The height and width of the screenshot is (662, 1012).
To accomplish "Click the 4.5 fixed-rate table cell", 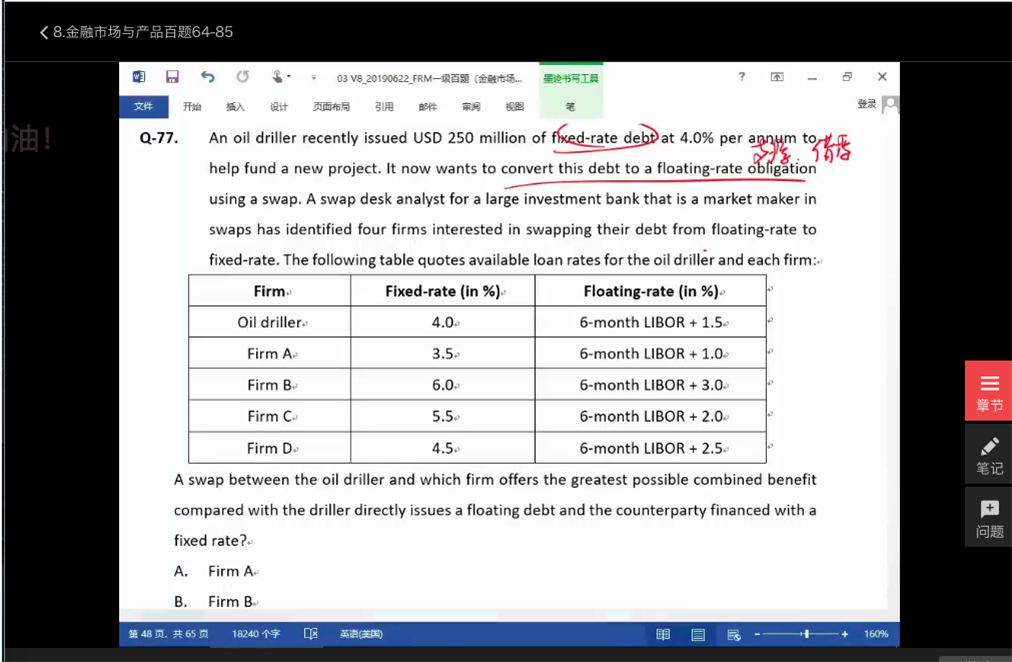I will (x=443, y=448).
